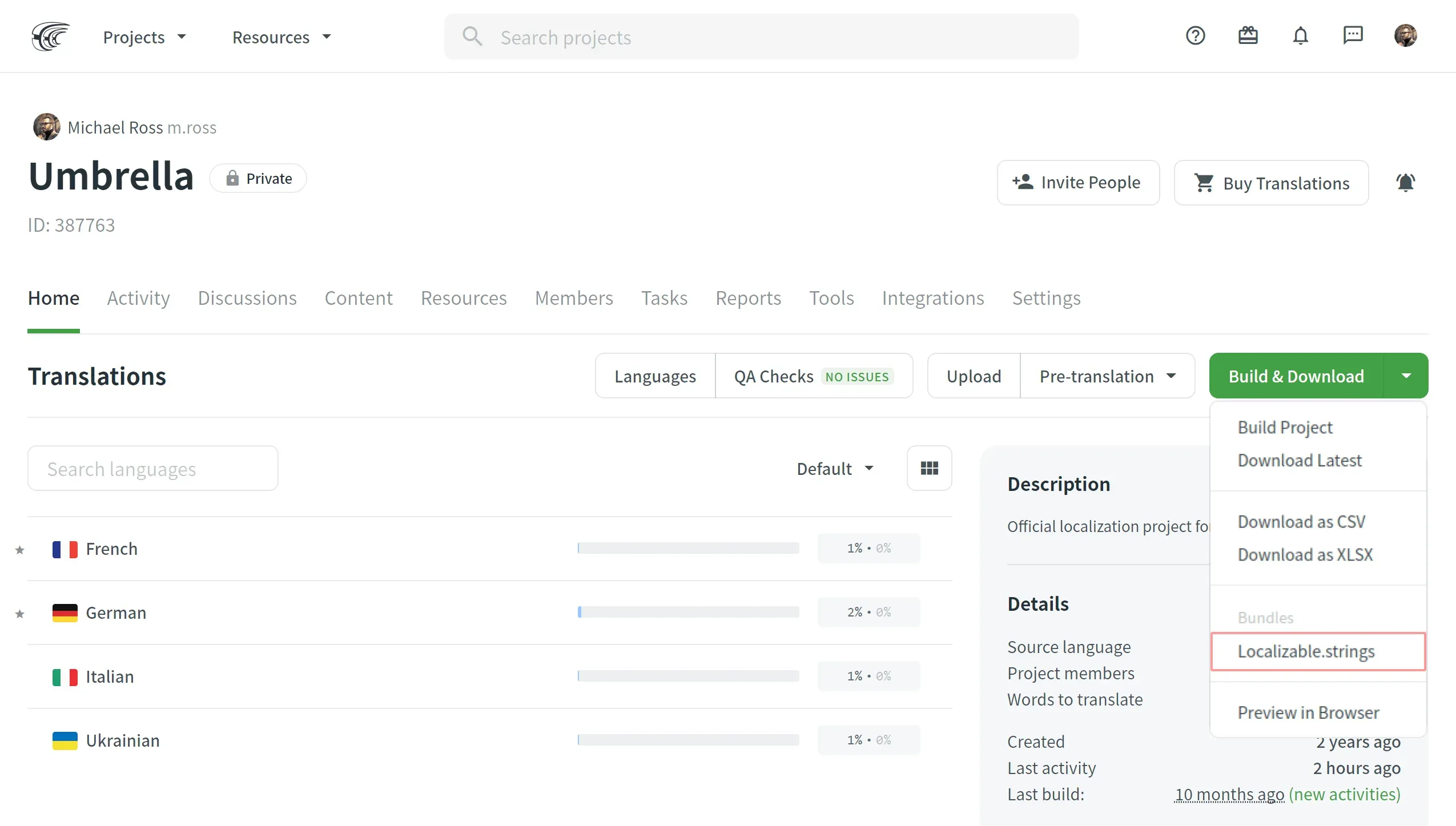Click the Crowdin logo icon
This screenshot has width=1456, height=826.
[x=50, y=37]
